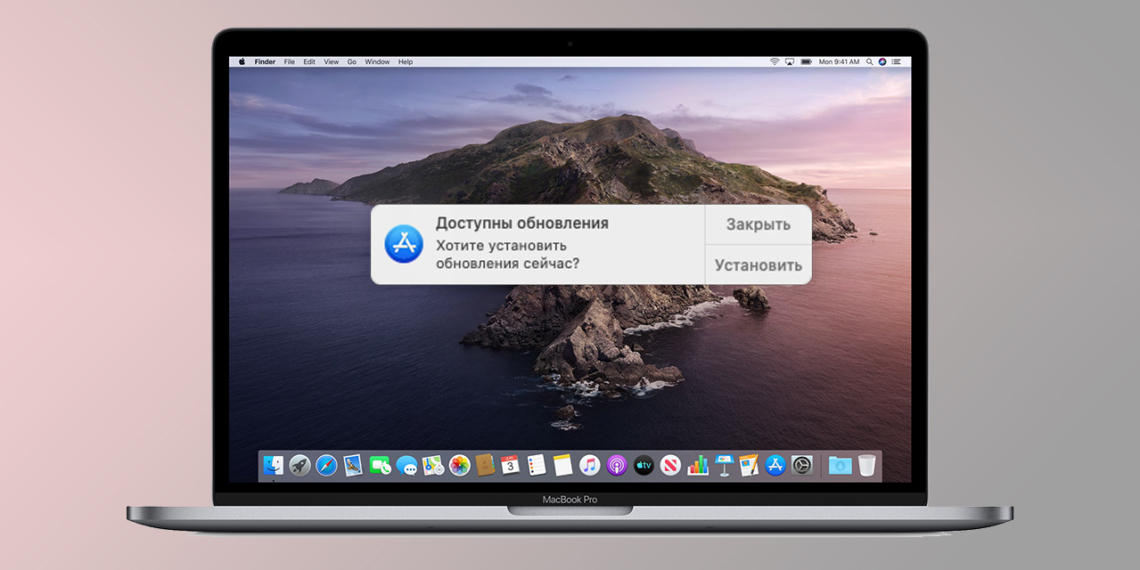
Task: Open System Preferences gear in Dock
Action: click(802, 465)
